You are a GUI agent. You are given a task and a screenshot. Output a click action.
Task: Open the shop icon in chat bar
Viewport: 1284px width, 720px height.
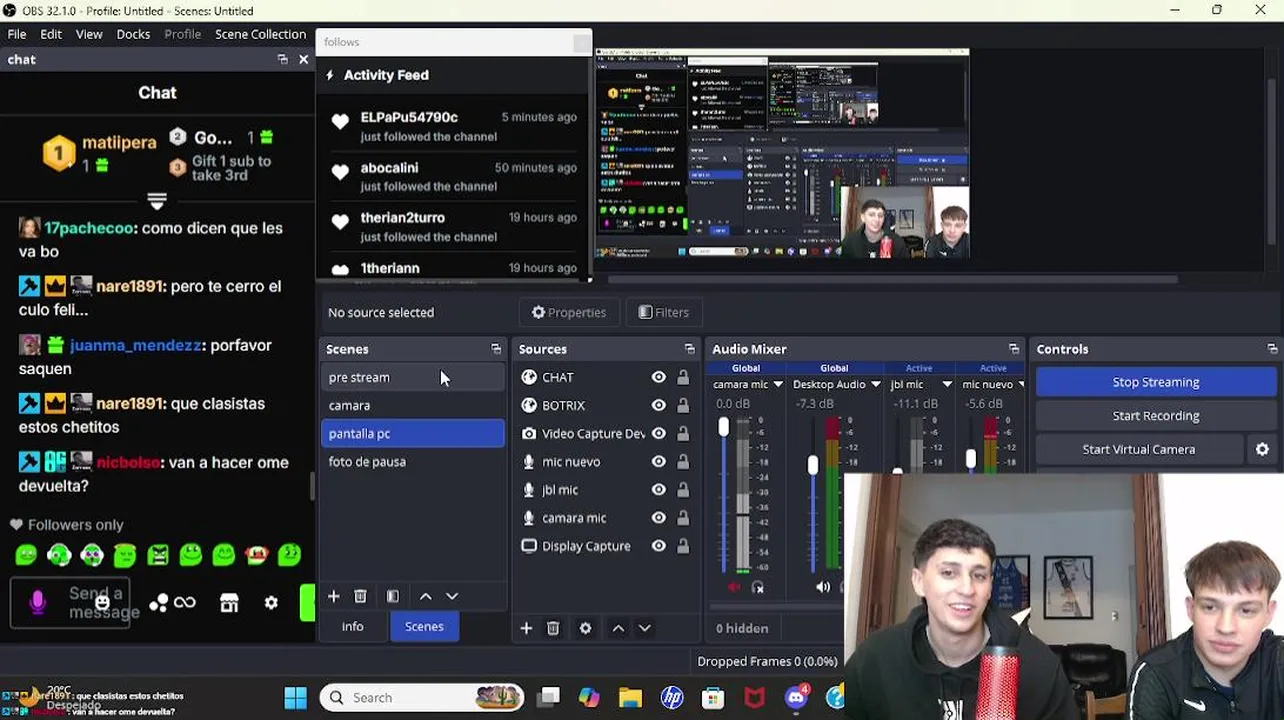pyautogui.click(x=229, y=603)
